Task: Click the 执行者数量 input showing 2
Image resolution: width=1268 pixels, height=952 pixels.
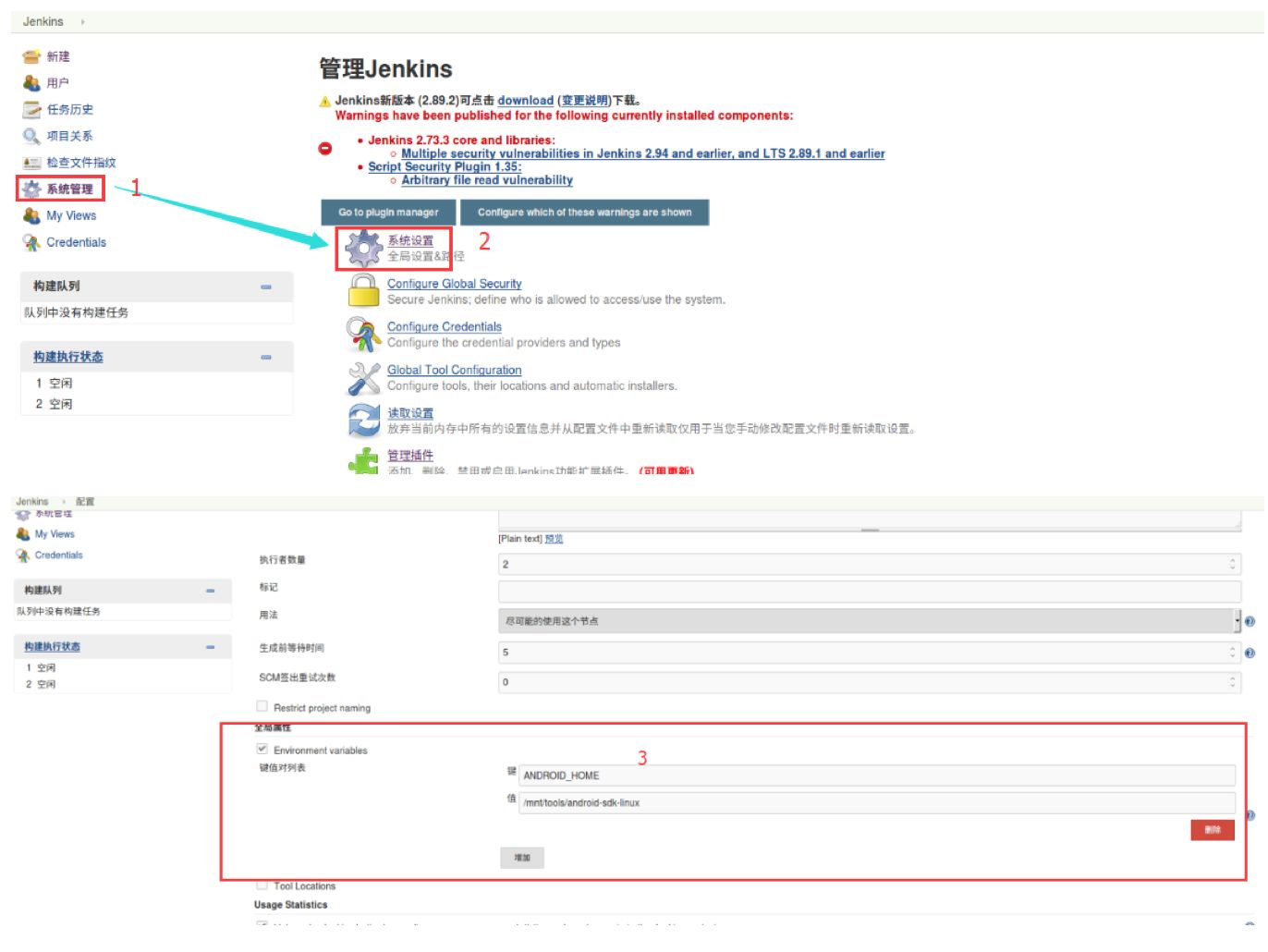Action: [869, 564]
